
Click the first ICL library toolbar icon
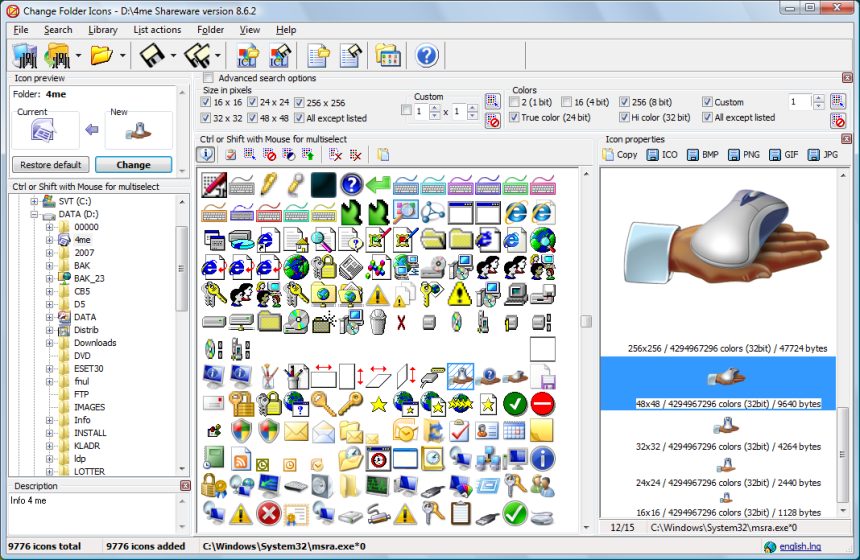pyautogui.click(x=247, y=55)
